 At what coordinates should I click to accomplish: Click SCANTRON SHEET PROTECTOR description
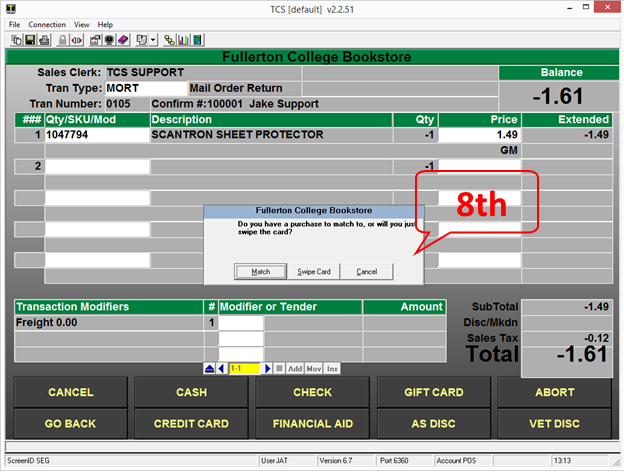coord(238,135)
